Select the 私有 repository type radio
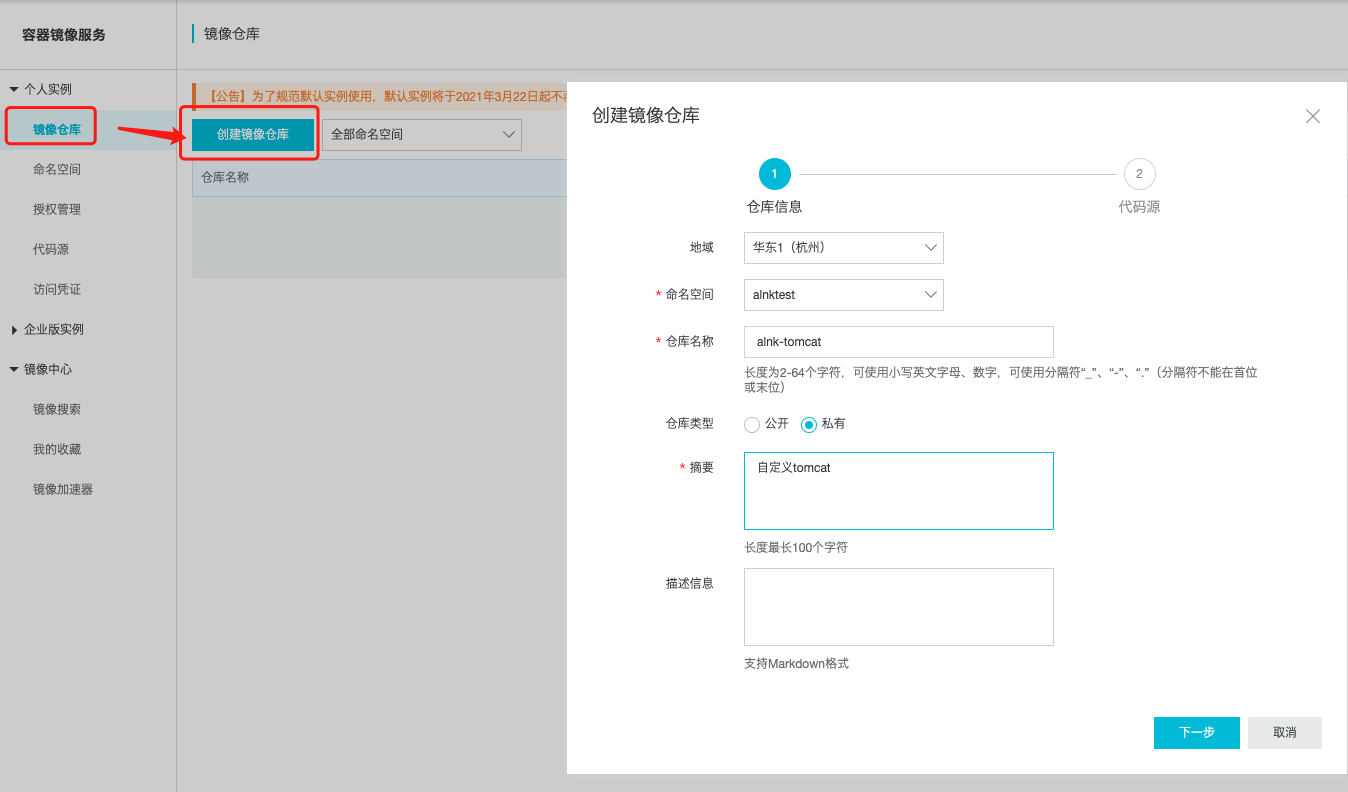Viewport: 1348px width, 792px height. pyautogui.click(x=809, y=424)
